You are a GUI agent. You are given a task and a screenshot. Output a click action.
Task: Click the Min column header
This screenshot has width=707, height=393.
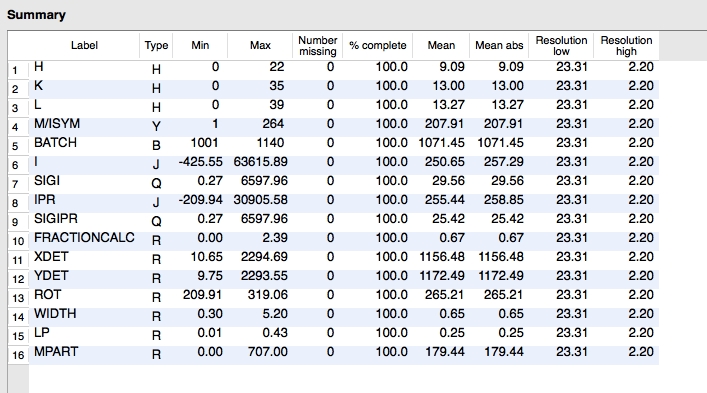(x=200, y=46)
